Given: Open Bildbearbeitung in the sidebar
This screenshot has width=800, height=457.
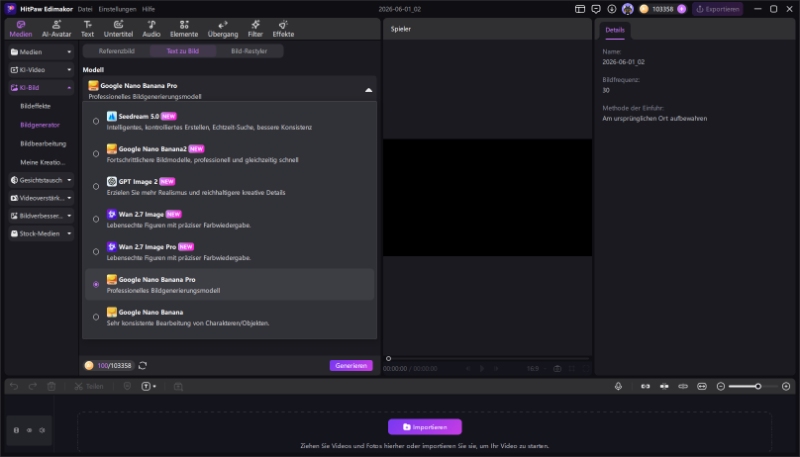Looking at the screenshot, I should click(43, 144).
